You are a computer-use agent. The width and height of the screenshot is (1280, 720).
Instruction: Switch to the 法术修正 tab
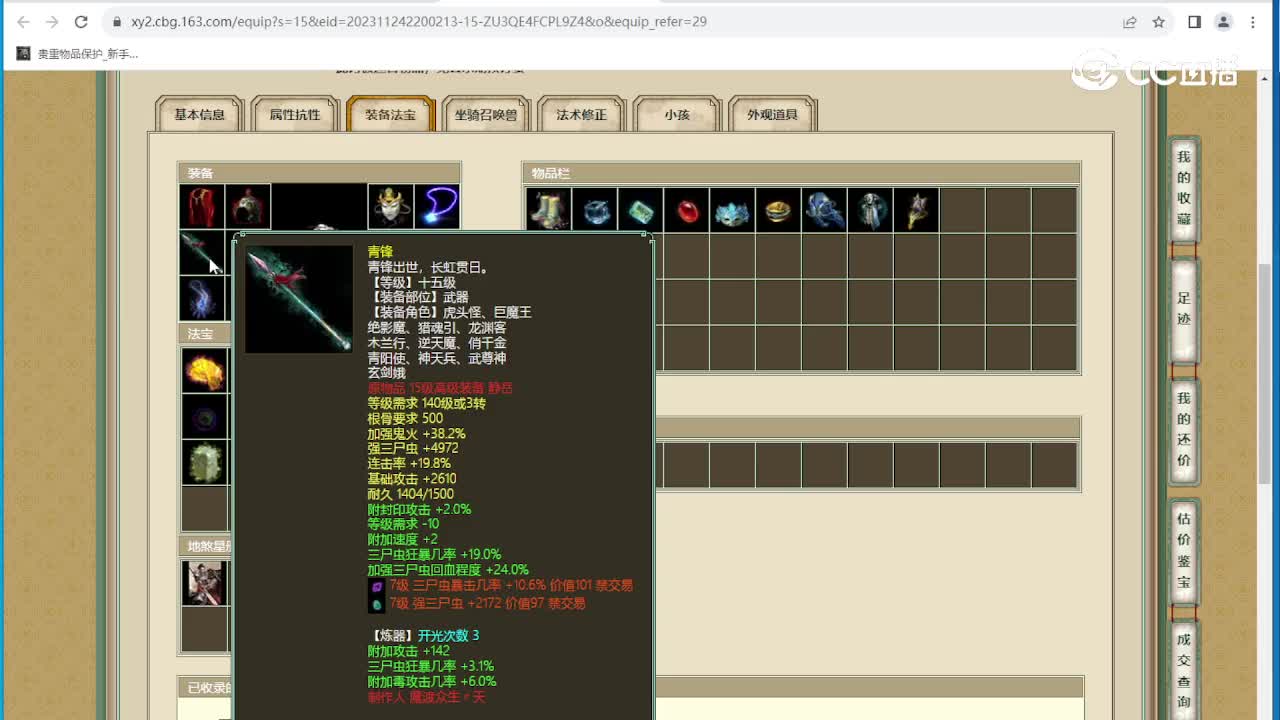coord(581,115)
